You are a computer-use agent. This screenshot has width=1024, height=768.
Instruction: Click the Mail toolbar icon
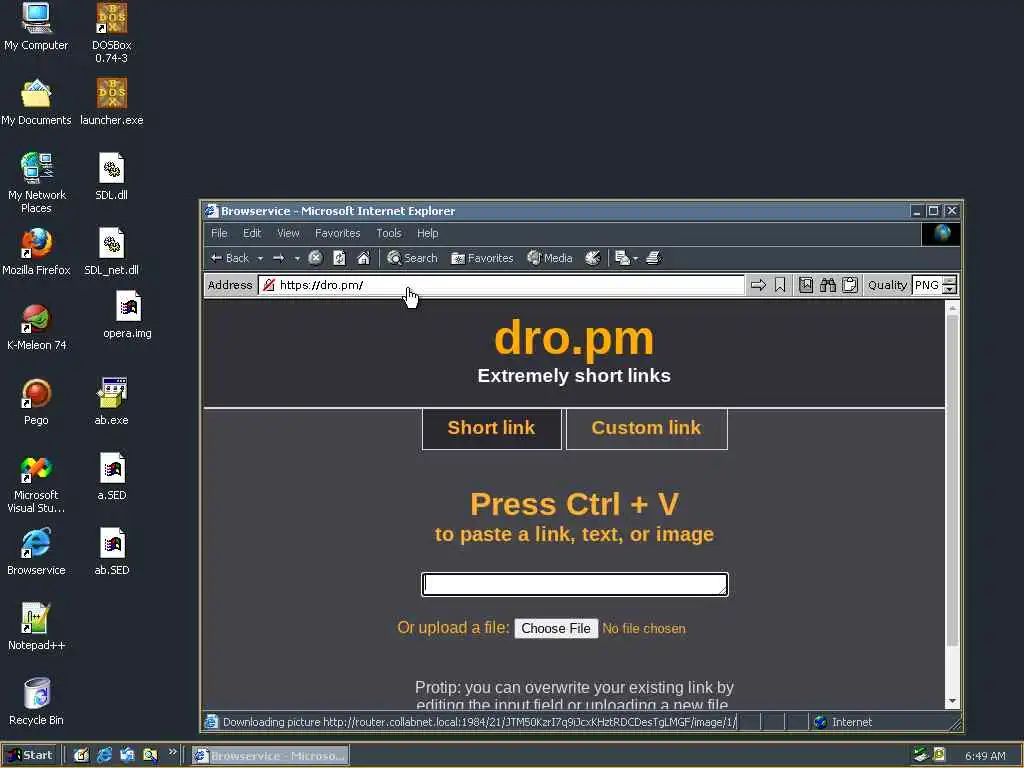[x=622, y=258]
